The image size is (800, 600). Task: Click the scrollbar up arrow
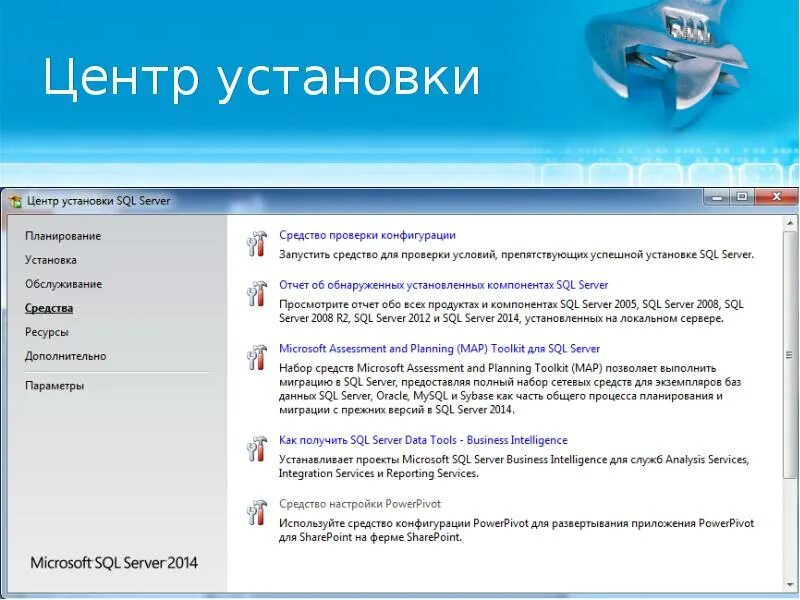point(790,223)
